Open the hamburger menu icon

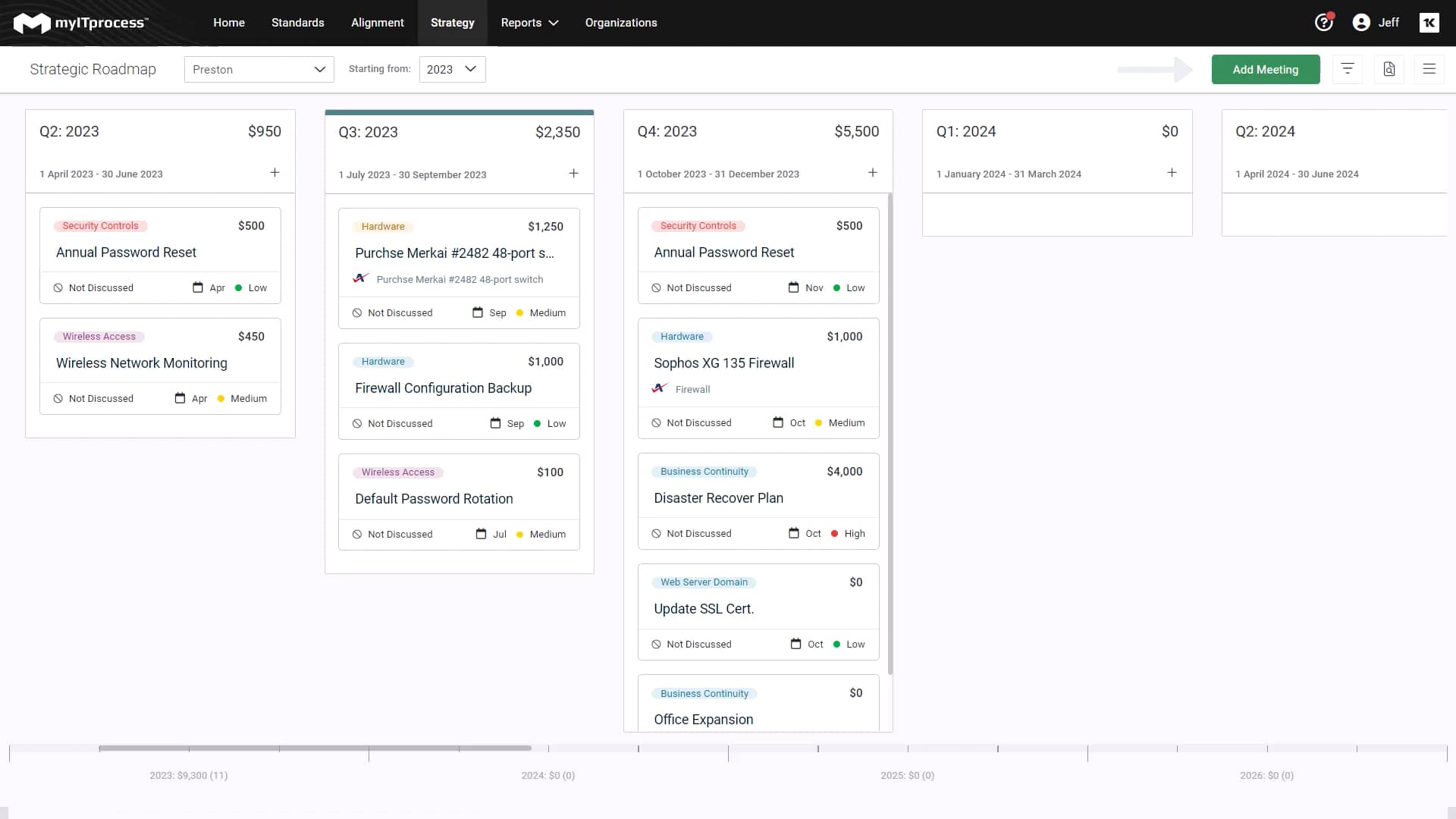pos(1429,69)
